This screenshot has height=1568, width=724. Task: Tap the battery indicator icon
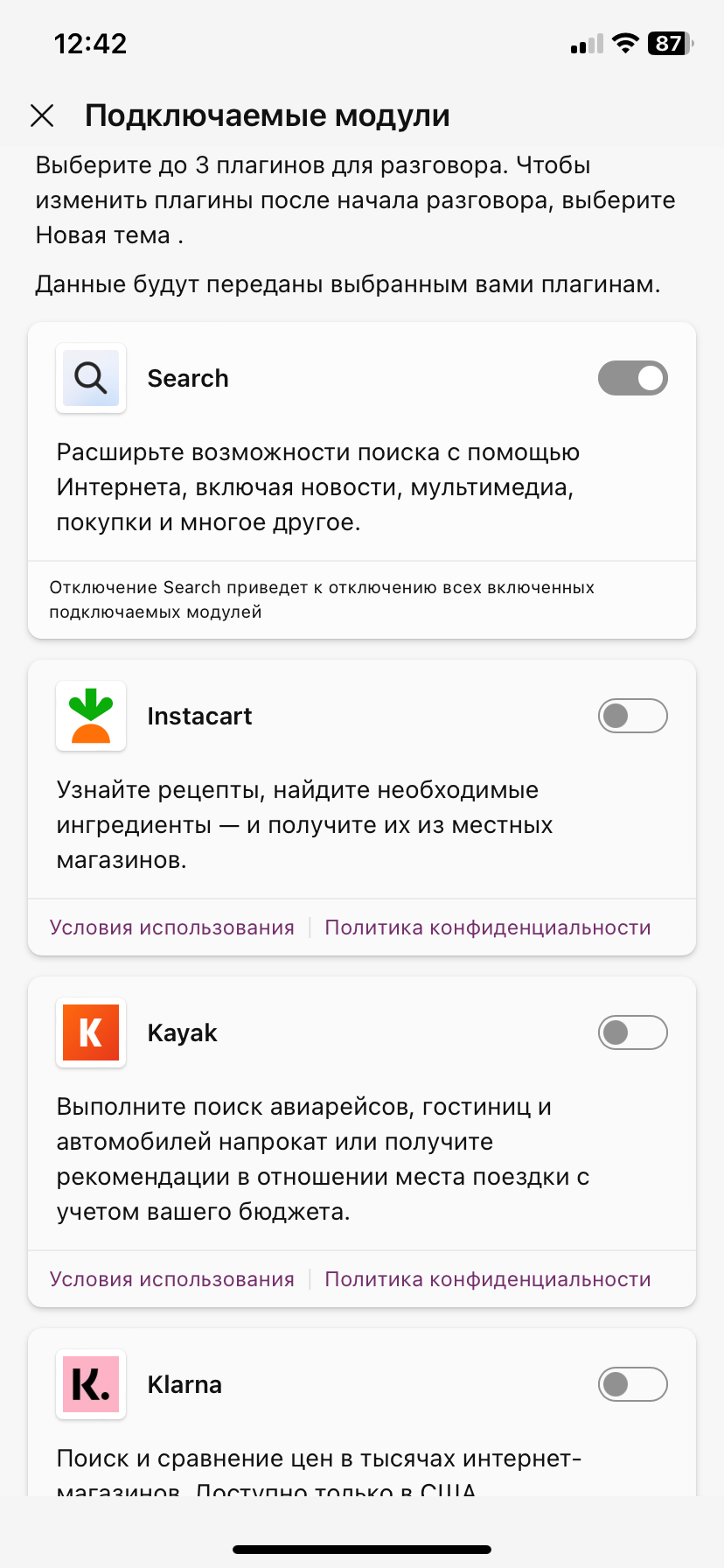pos(670,43)
